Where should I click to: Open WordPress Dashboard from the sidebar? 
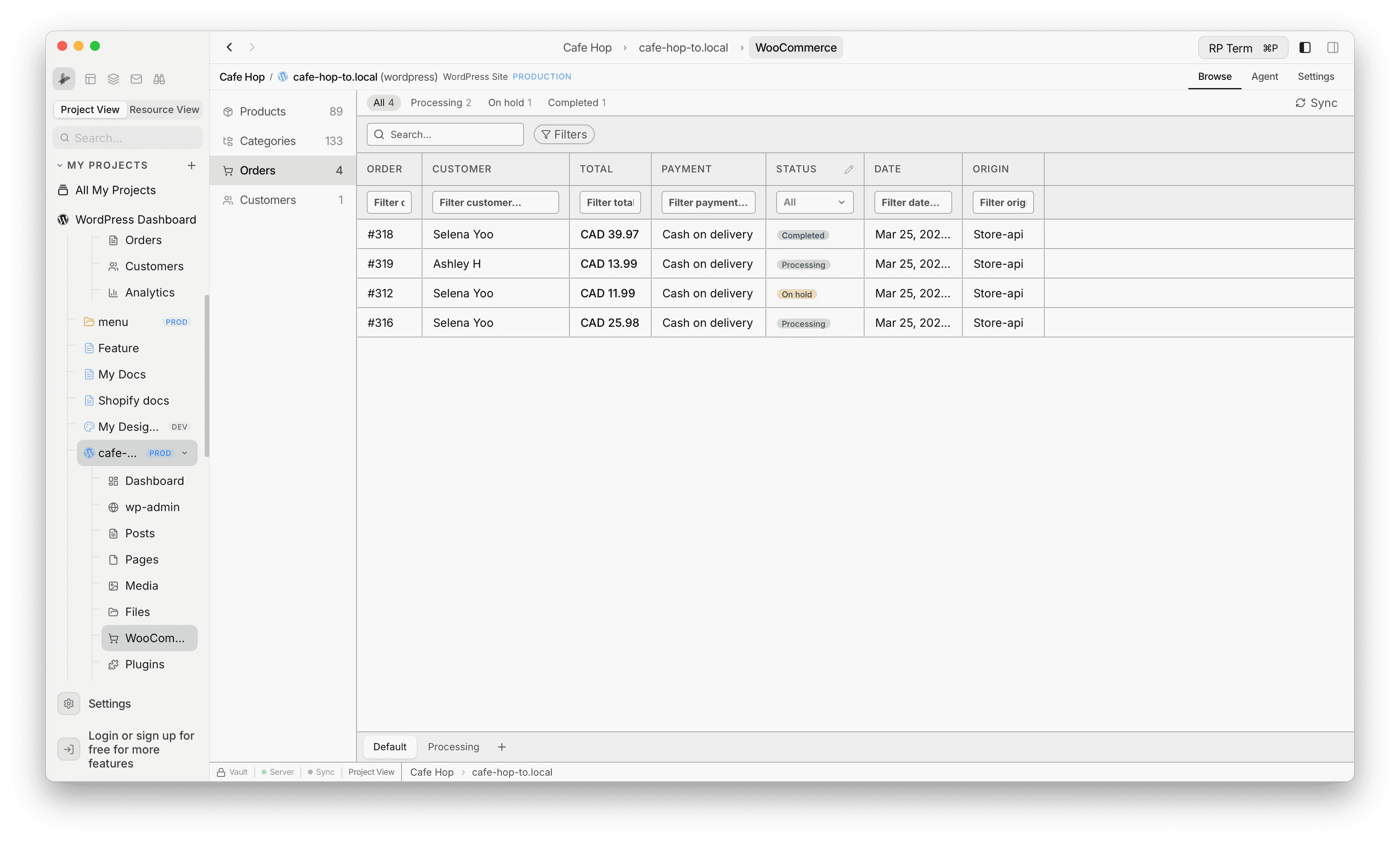point(135,220)
